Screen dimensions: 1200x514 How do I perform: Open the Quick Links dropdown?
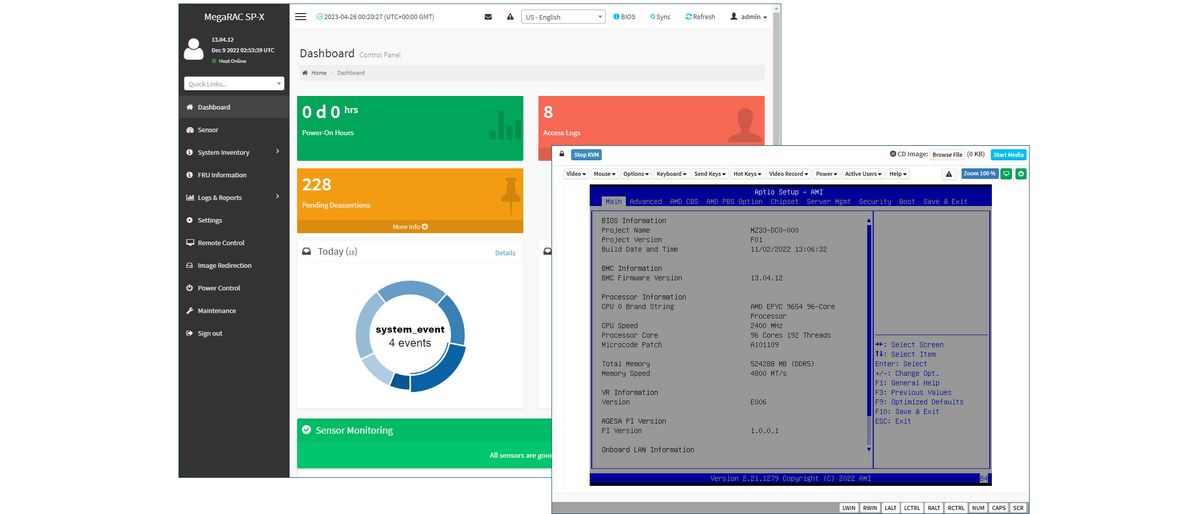(x=234, y=84)
